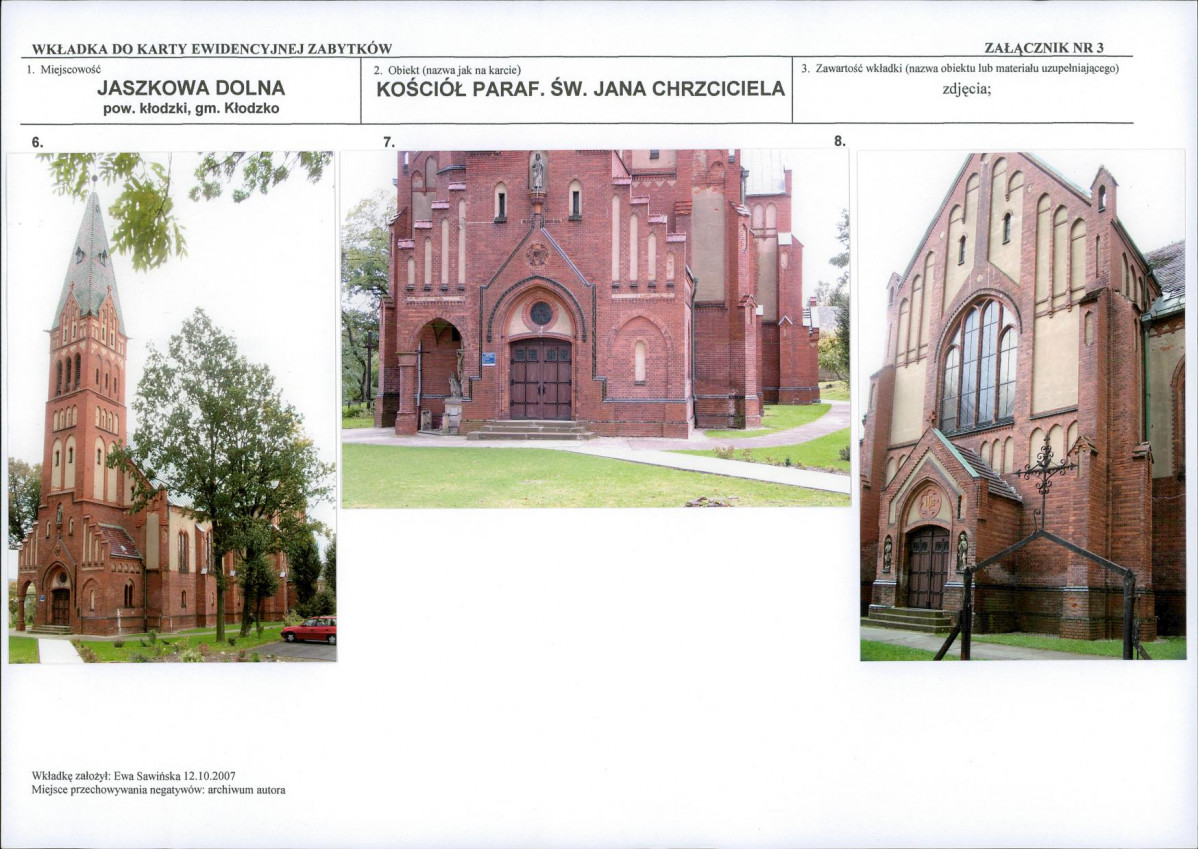Viewport: 1198px width, 849px height.
Task: Click the wooden double door in photo 7
Action: [541, 379]
